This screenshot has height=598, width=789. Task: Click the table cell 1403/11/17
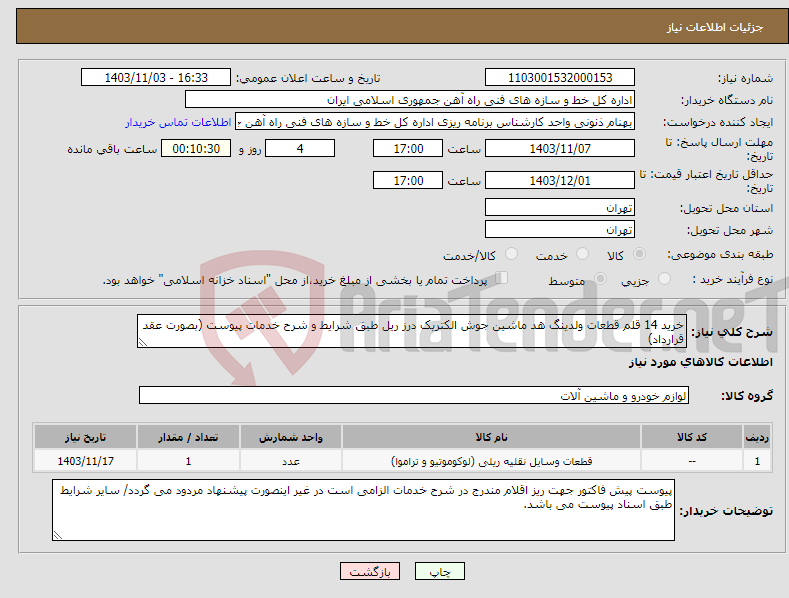click(x=86, y=461)
